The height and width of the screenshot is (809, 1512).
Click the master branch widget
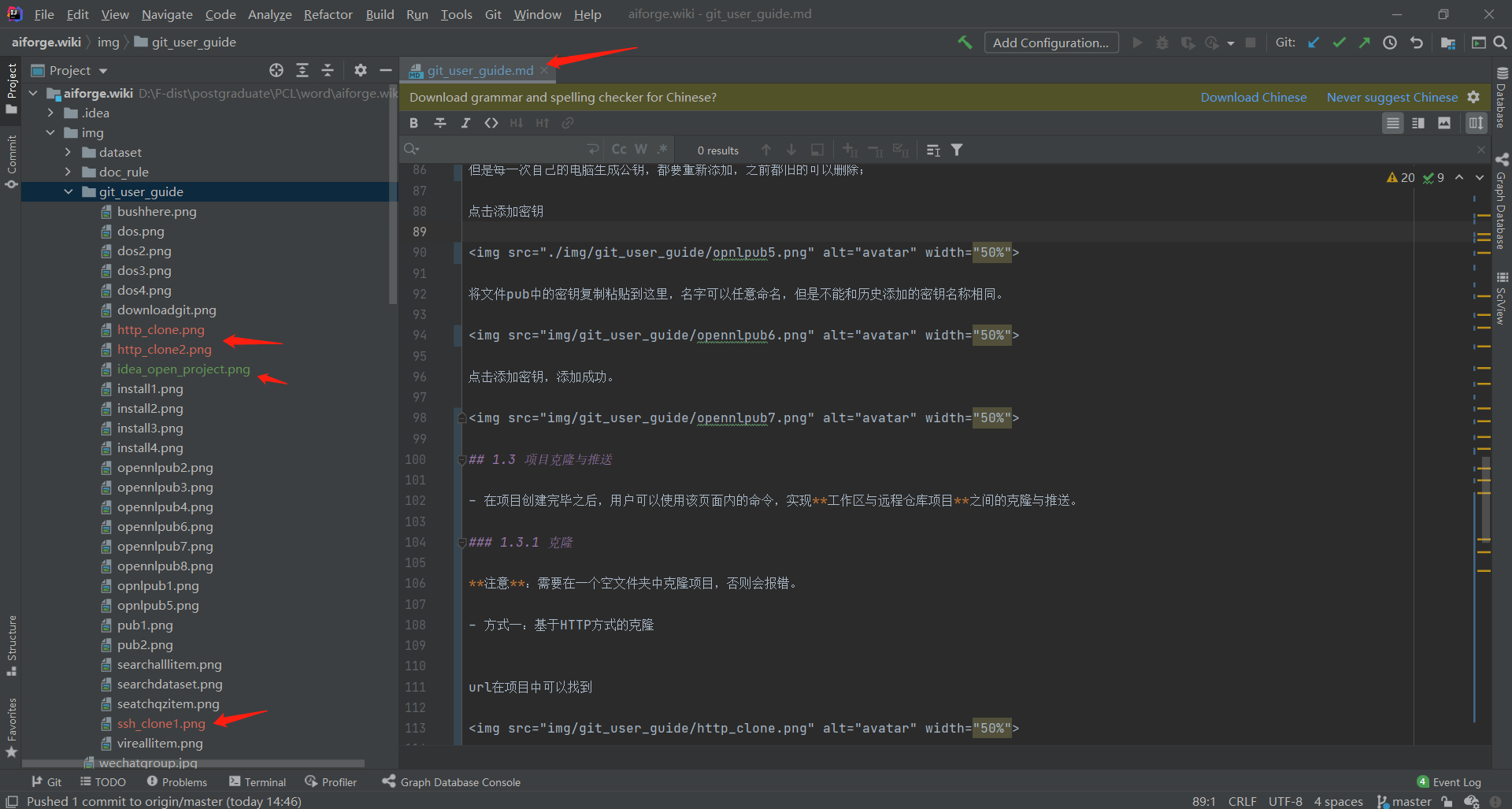(x=1404, y=801)
